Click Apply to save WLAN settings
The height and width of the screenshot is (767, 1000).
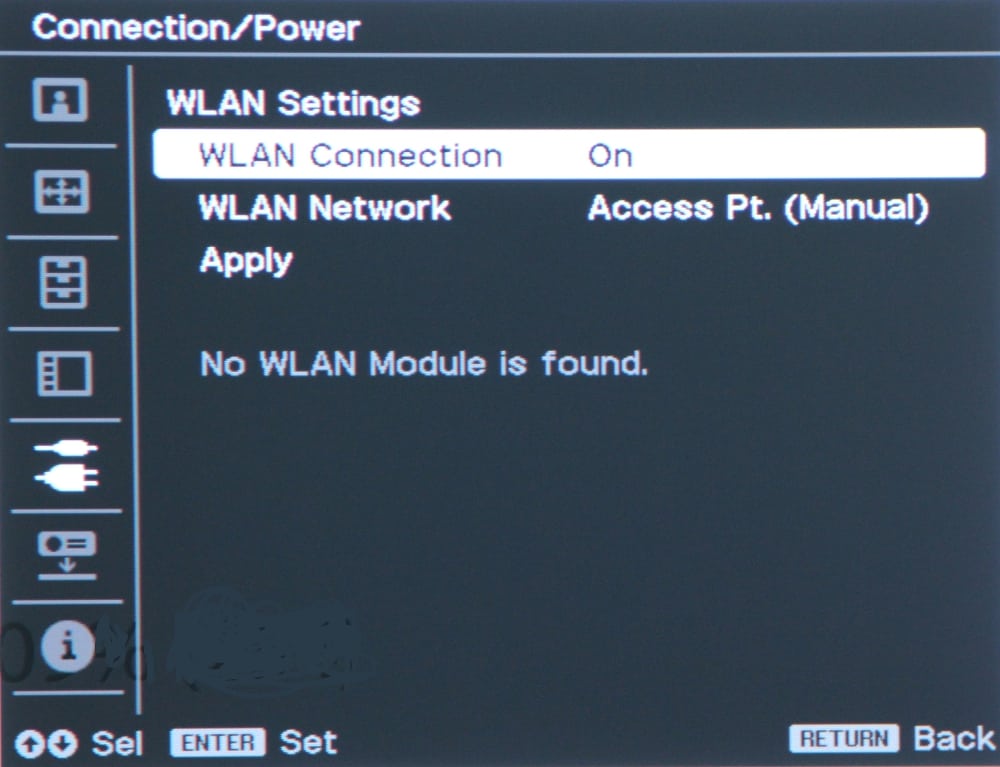(x=246, y=261)
